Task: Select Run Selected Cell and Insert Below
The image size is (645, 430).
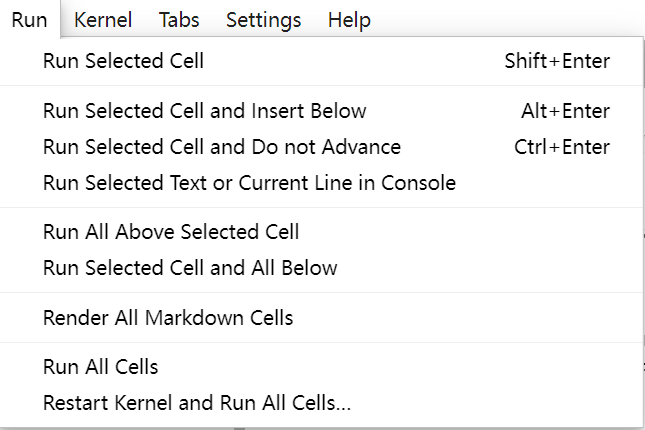Action: (204, 111)
